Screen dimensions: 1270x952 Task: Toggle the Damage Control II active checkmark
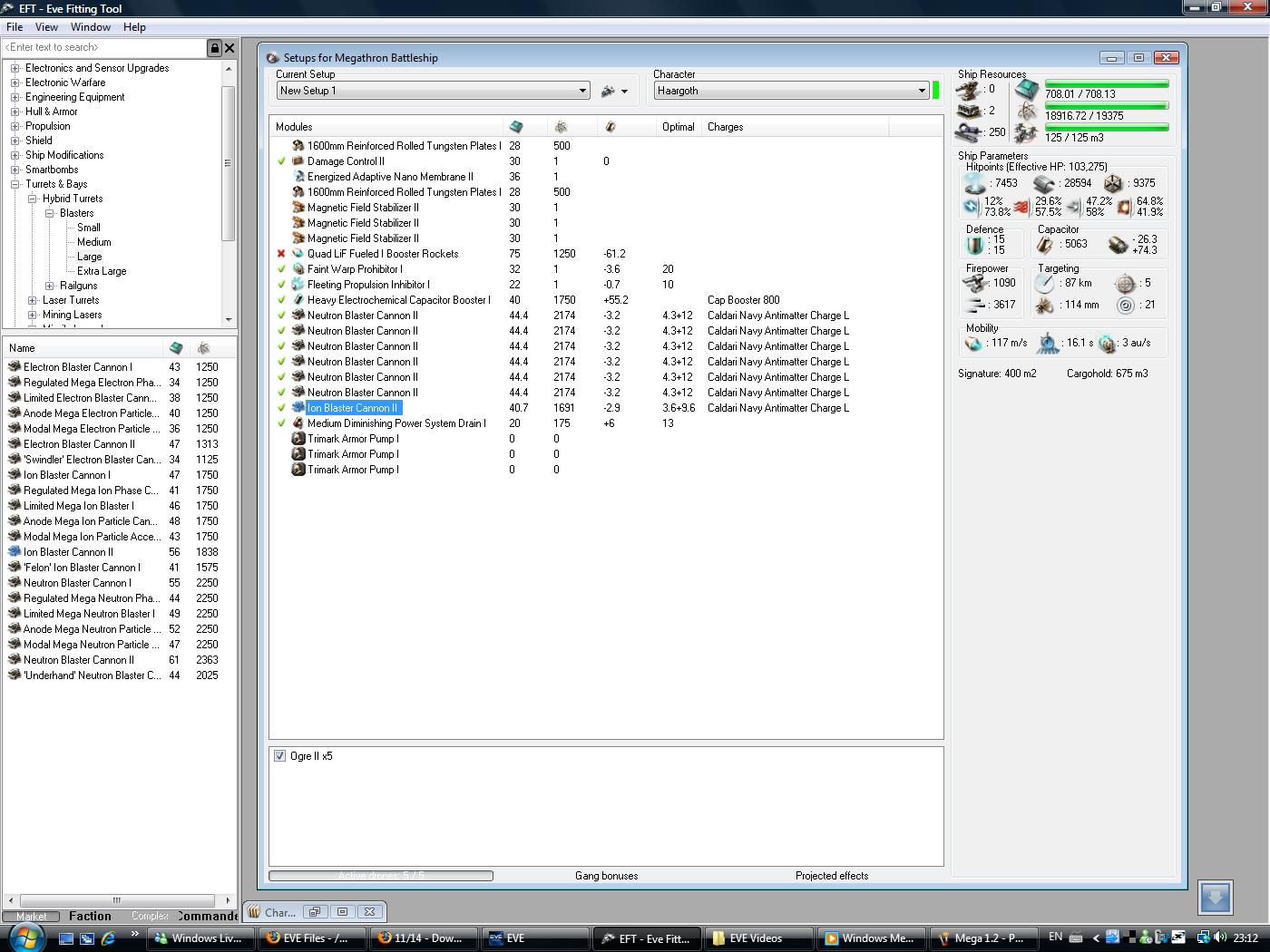(x=282, y=161)
